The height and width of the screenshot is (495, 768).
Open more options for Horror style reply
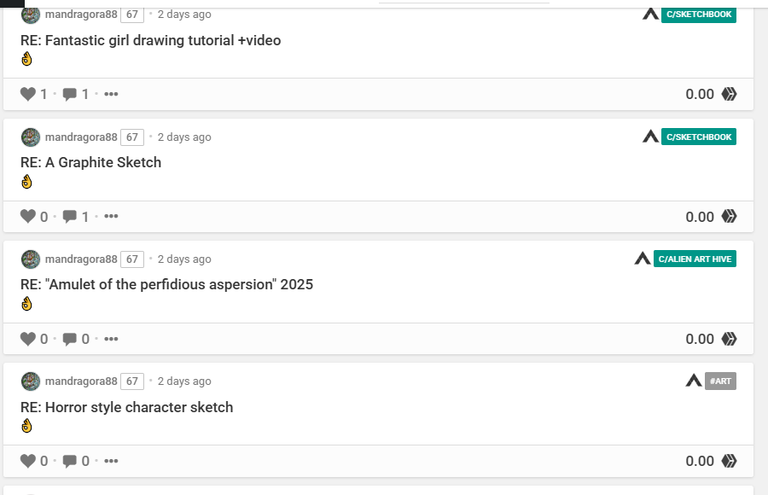111,461
